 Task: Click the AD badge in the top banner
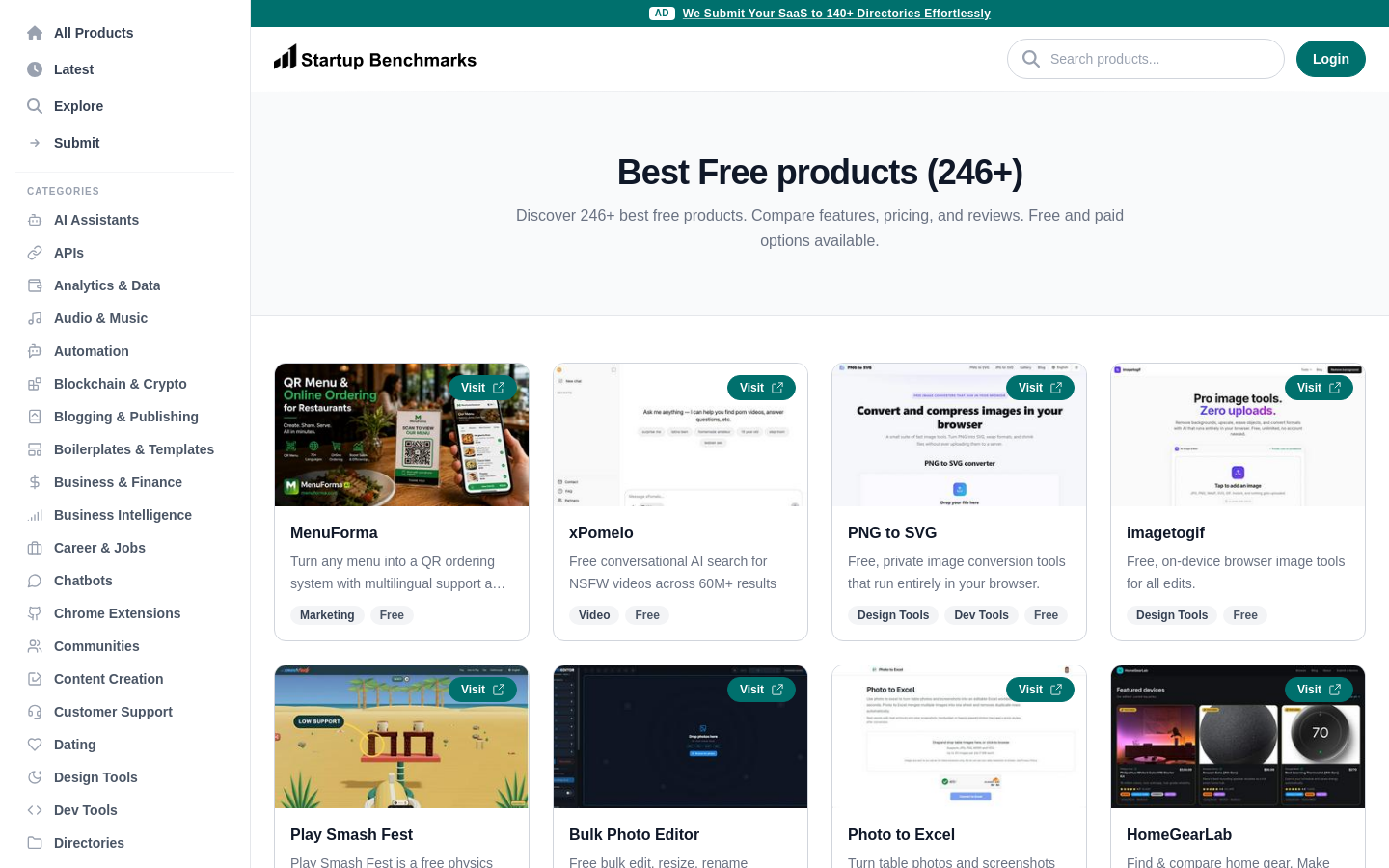662,14
